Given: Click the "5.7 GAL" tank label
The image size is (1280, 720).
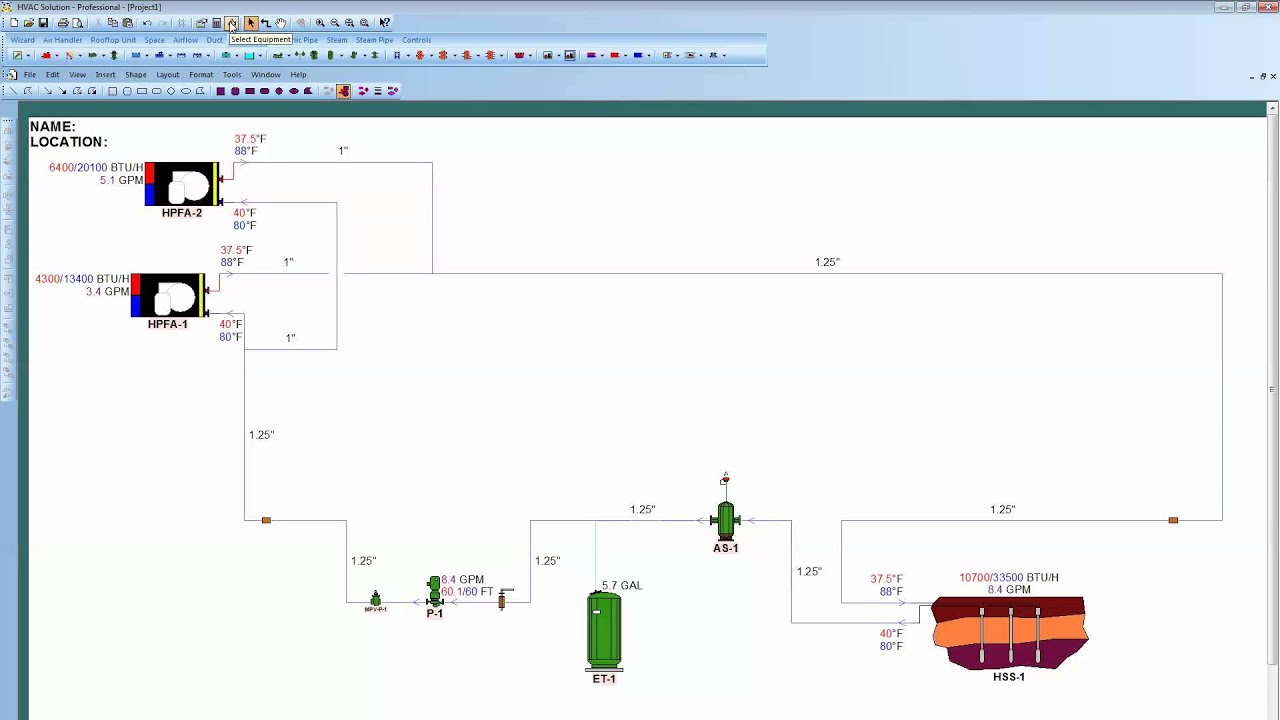Looking at the screenshot, I should pyautogui.click(x=622, y=585).
